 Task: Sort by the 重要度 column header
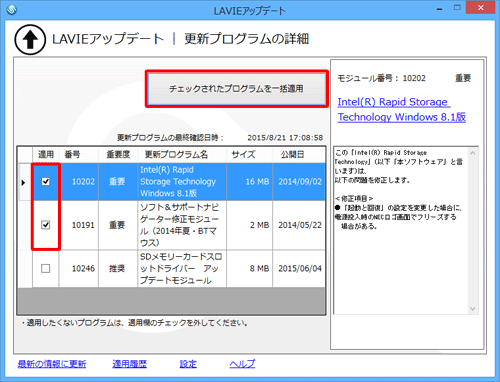coord(118,154)
